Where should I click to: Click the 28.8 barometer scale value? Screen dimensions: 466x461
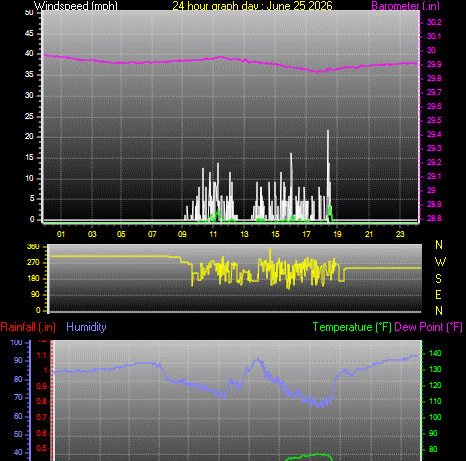pos(434,218)
